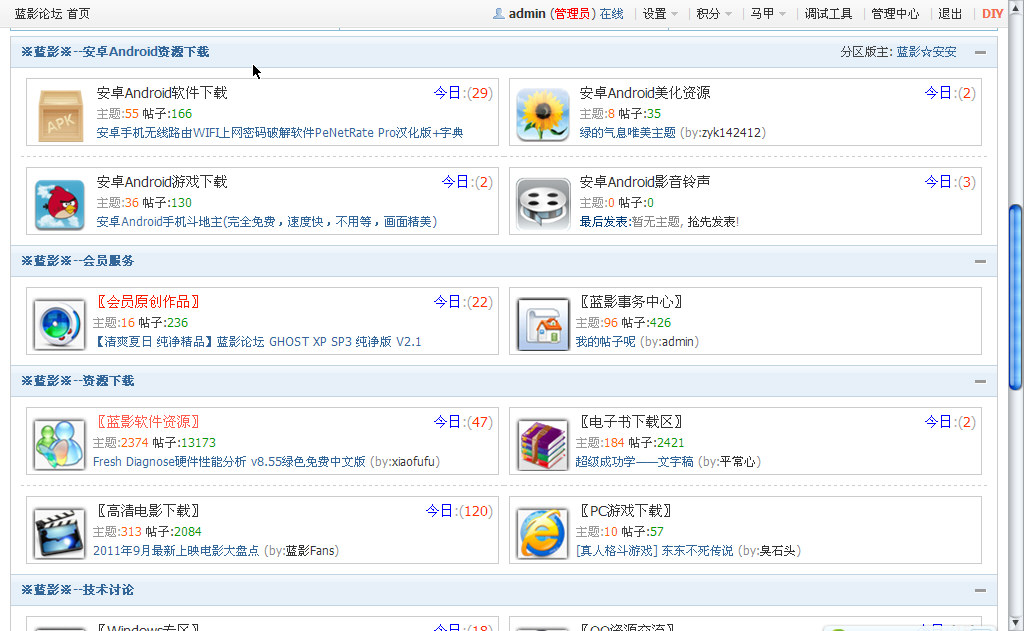The height and width of the screenshot is (631, 1024).
Task: Open 〖会员原创作品〗 forum
Action: (147, 302)
